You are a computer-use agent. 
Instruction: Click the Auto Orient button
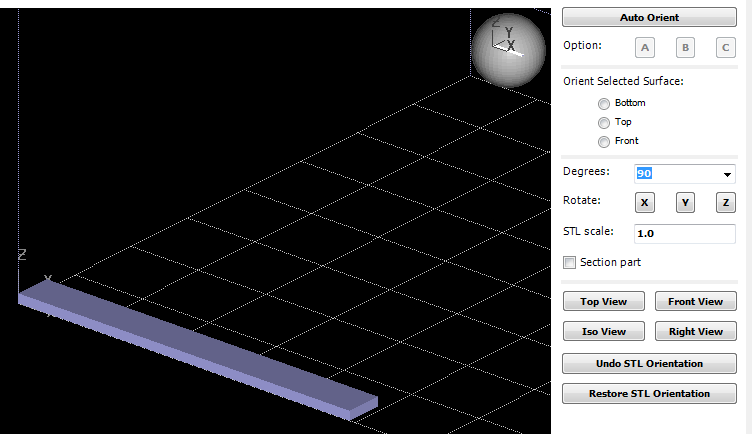649,17
